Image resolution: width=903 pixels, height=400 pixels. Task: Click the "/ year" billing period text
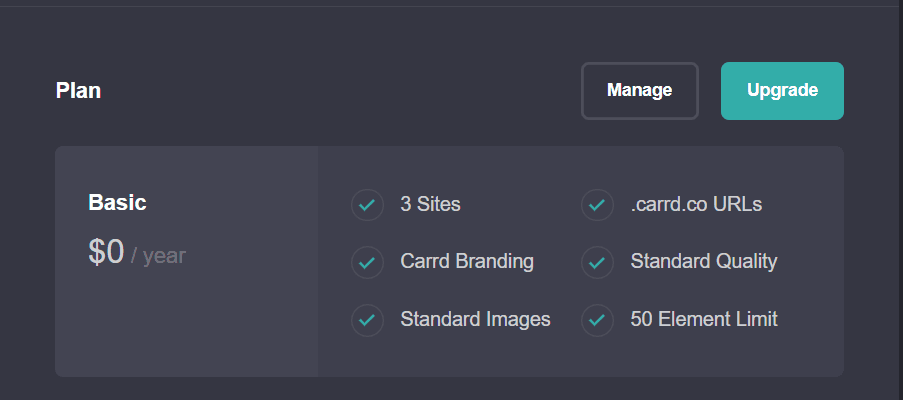click(x=158, y=256)
